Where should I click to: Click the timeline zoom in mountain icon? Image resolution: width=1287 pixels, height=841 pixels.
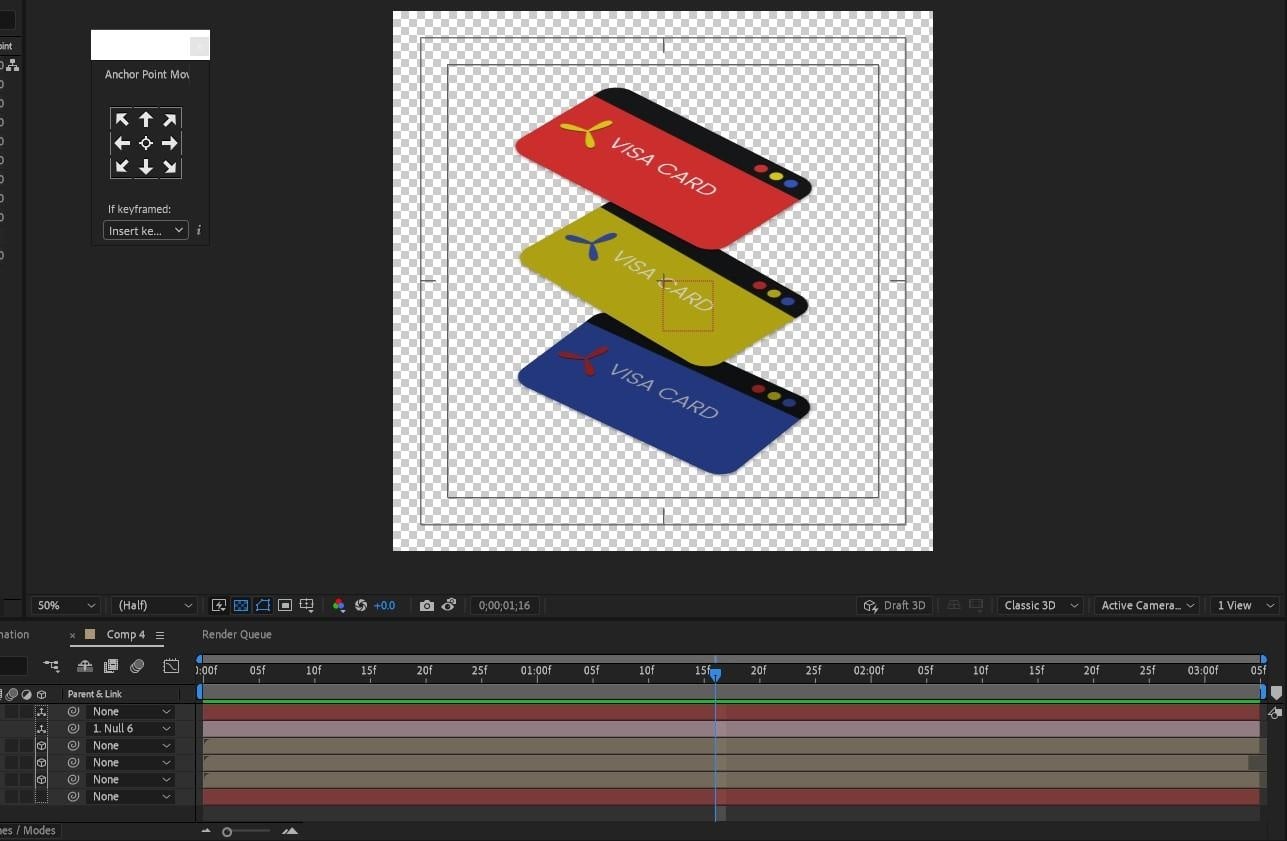(290, 831)
